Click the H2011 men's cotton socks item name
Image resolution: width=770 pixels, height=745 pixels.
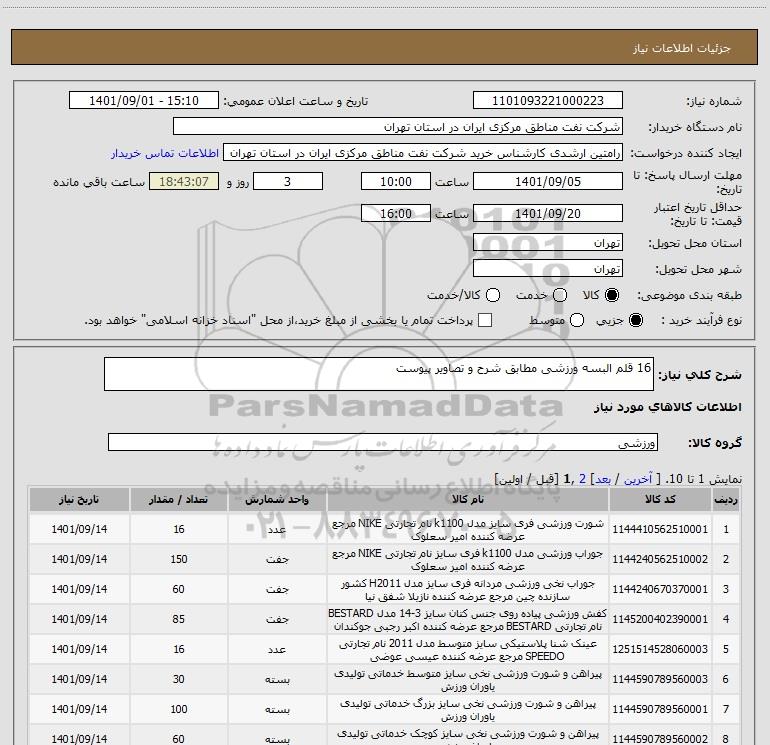click(x=468, y=589)
